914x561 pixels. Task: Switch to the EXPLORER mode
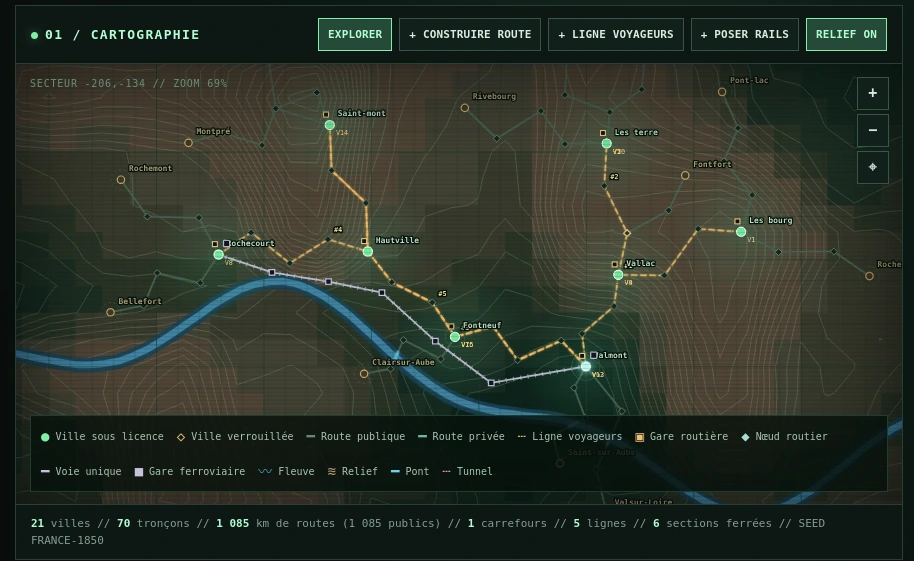click(354, 34)
